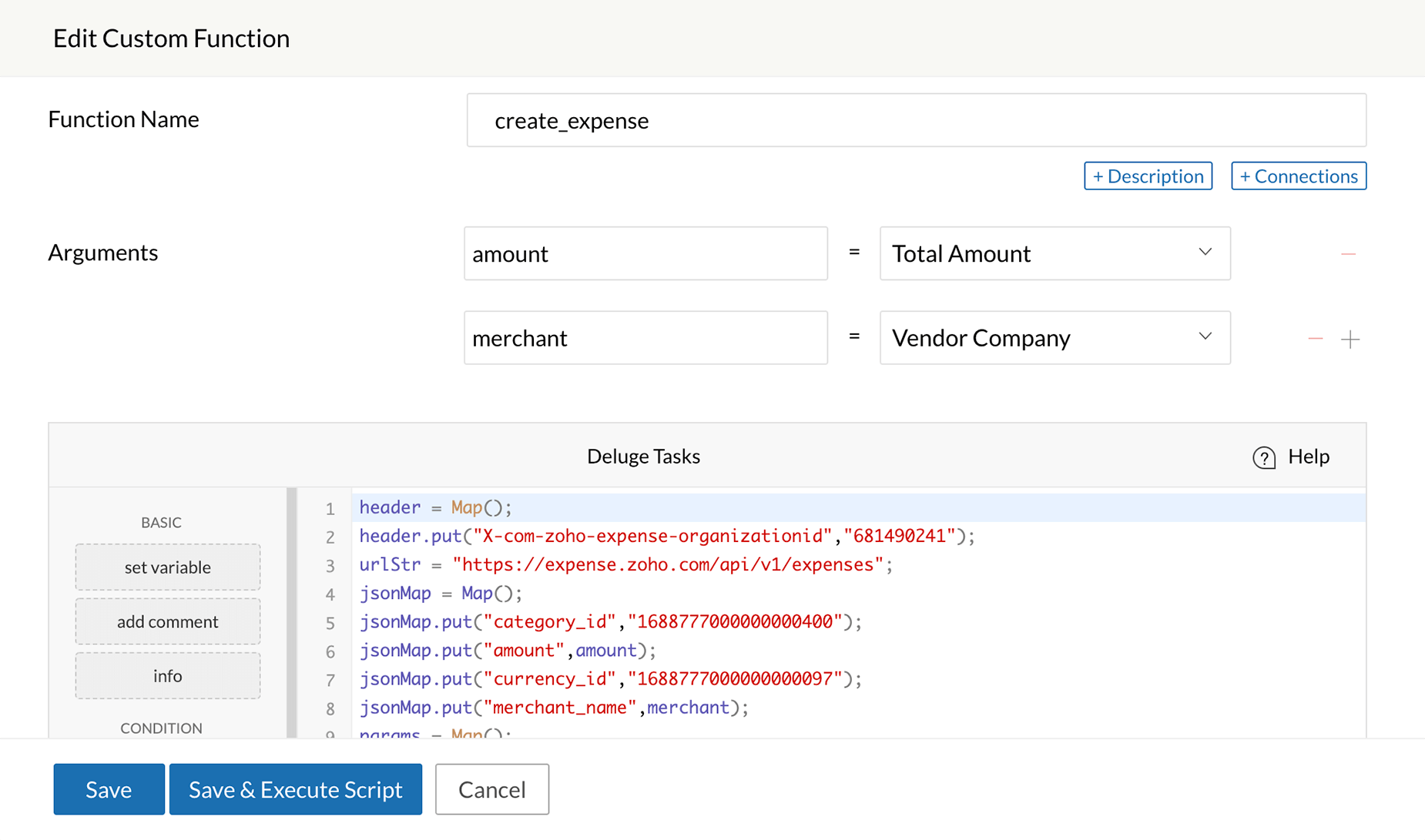
Task: Click the urlStr code line
Action: click(x=625, y=564)
